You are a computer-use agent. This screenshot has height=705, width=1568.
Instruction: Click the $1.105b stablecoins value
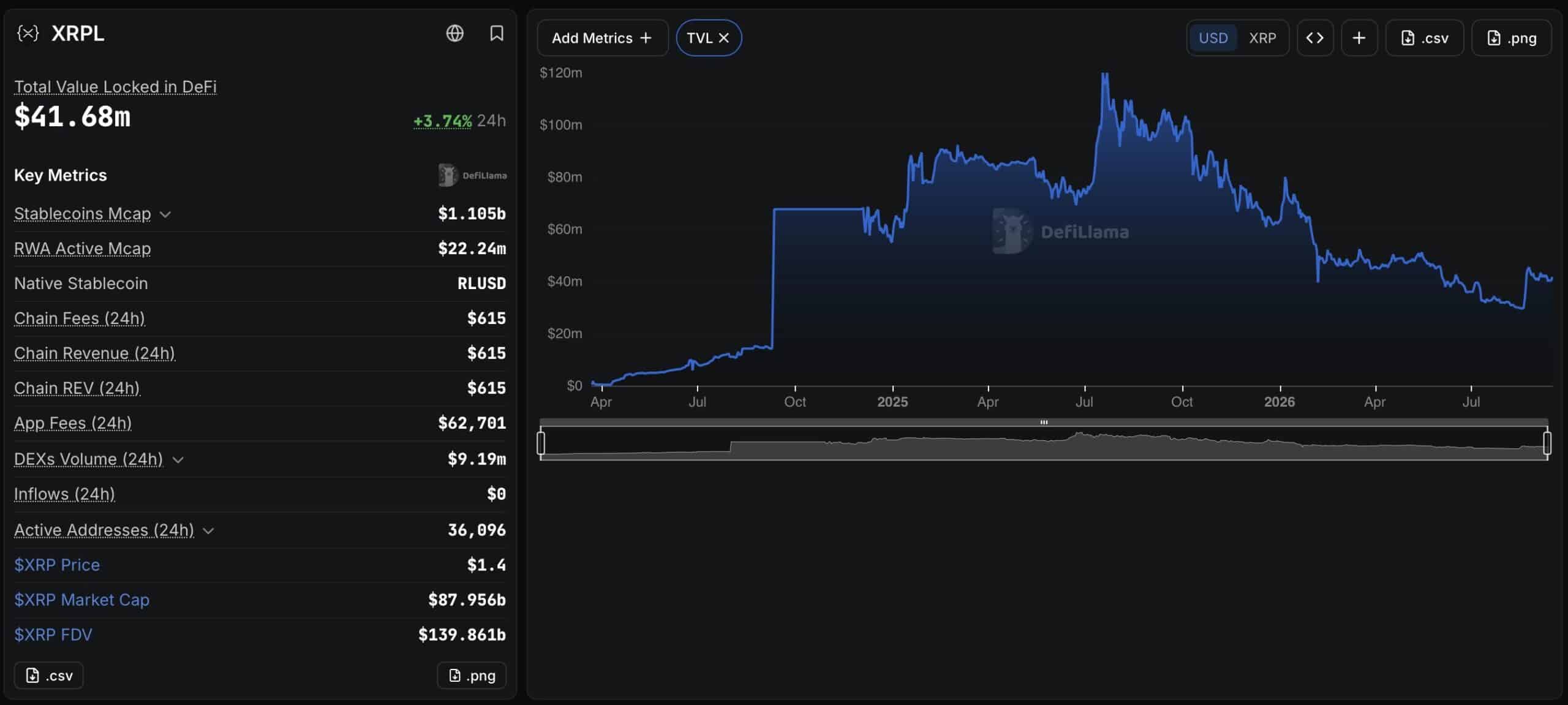click(472, 213)
